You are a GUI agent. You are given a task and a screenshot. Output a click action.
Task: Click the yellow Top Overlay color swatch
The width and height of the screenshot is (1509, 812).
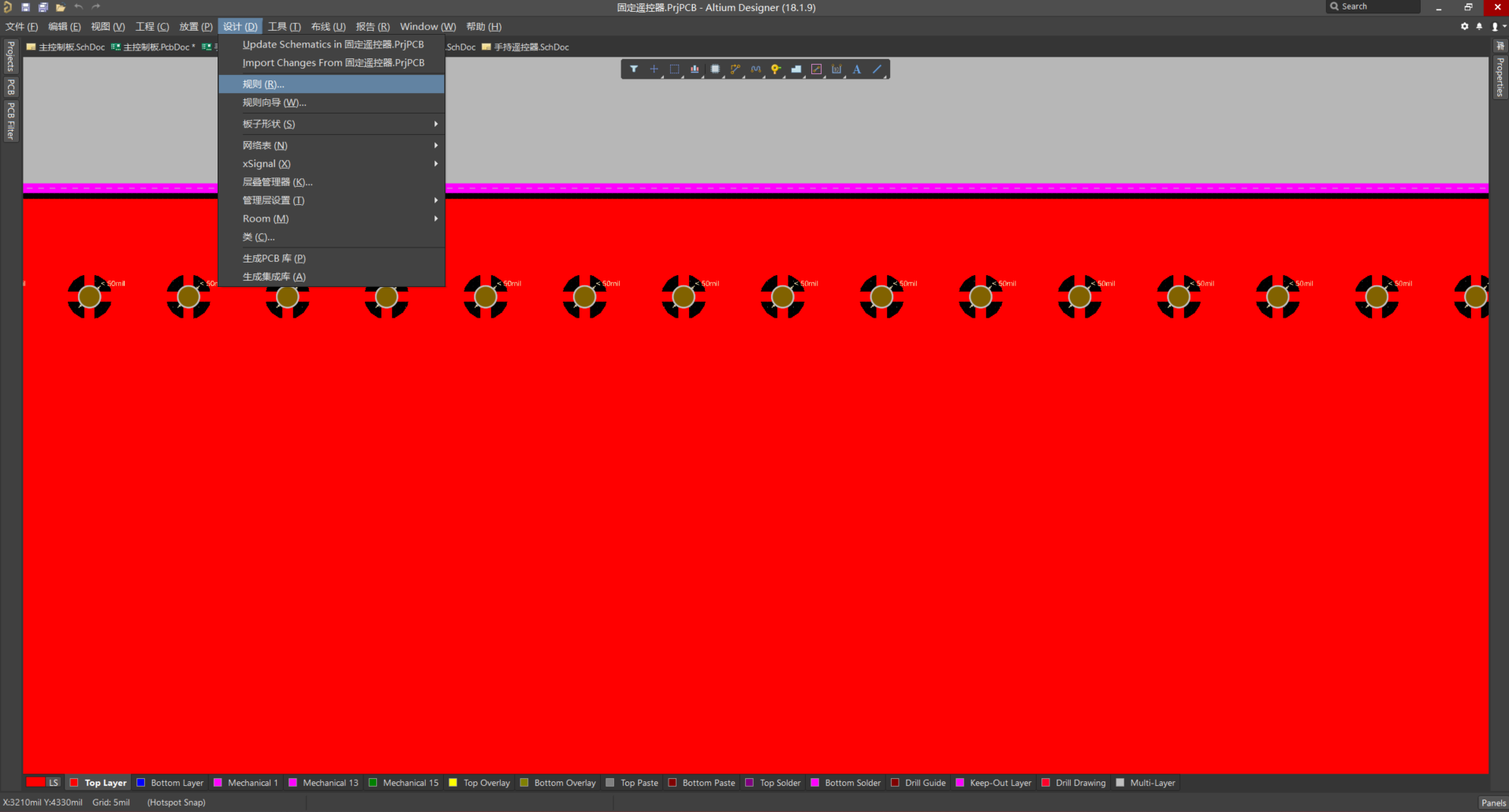pyautogui.click(x=453, y=783)
